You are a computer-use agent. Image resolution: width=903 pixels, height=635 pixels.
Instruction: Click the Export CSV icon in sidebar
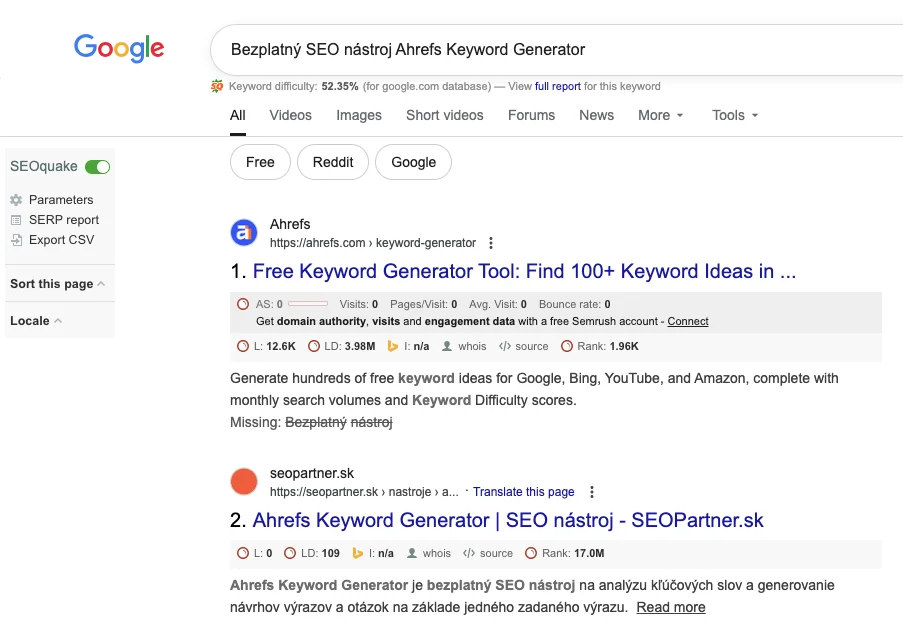coord(16,240)
